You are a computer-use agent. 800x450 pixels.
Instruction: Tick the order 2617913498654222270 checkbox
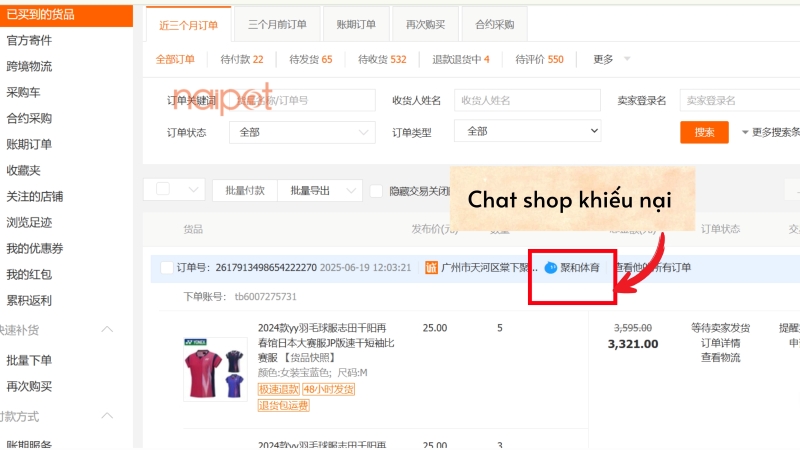point(167,267)
